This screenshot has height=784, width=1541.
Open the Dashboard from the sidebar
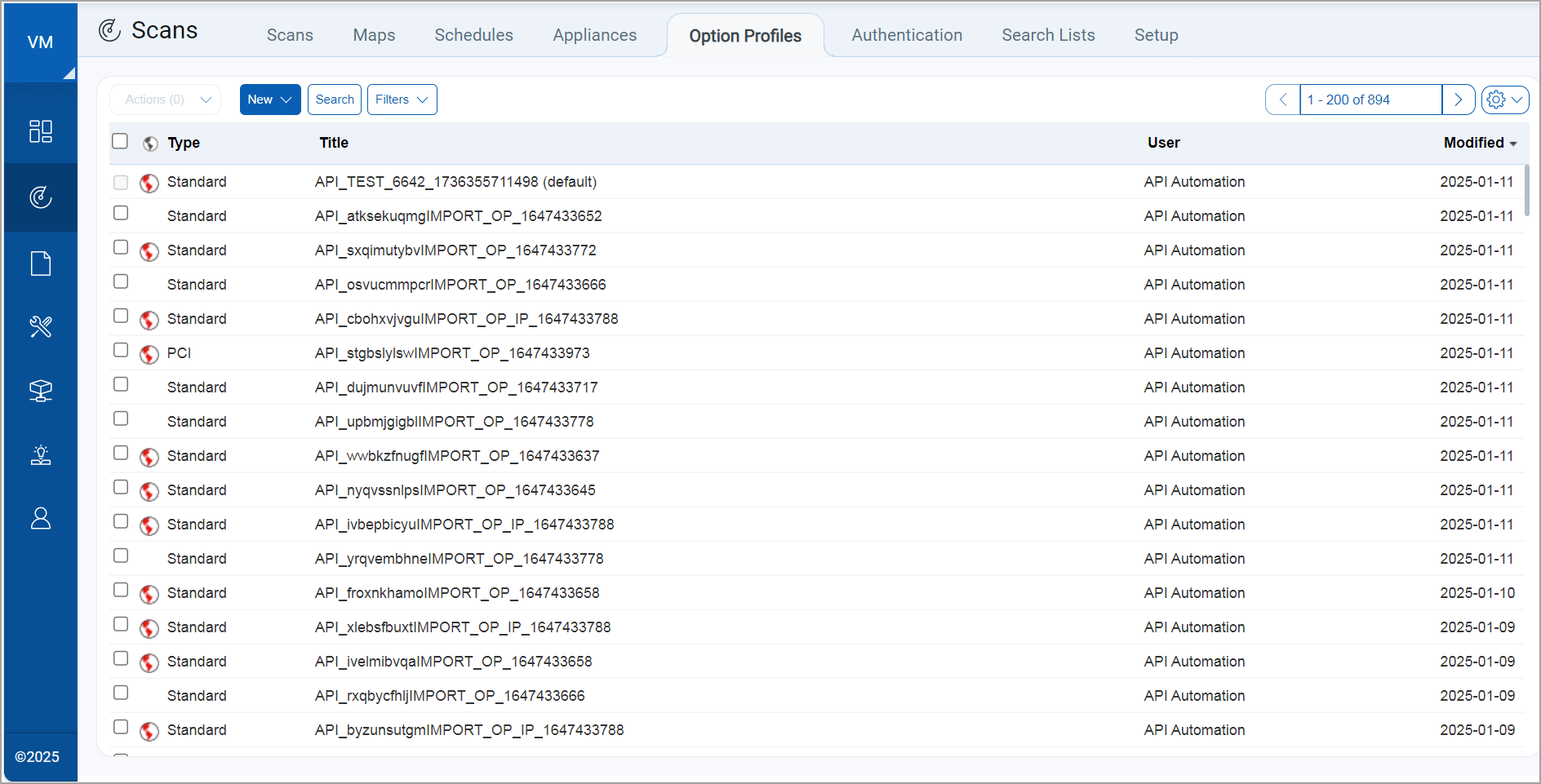[x=40, y=131]
